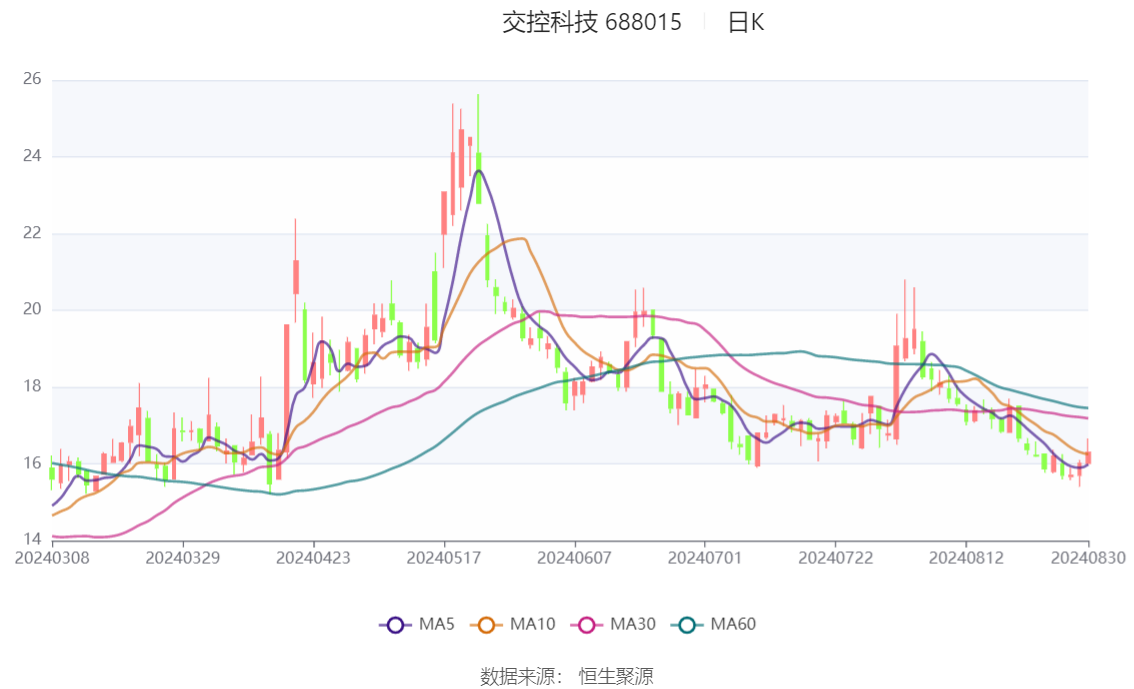The image size is (1134, 689).
Task: Click the data source text 恒生聚源
Action: pos(616,676)
